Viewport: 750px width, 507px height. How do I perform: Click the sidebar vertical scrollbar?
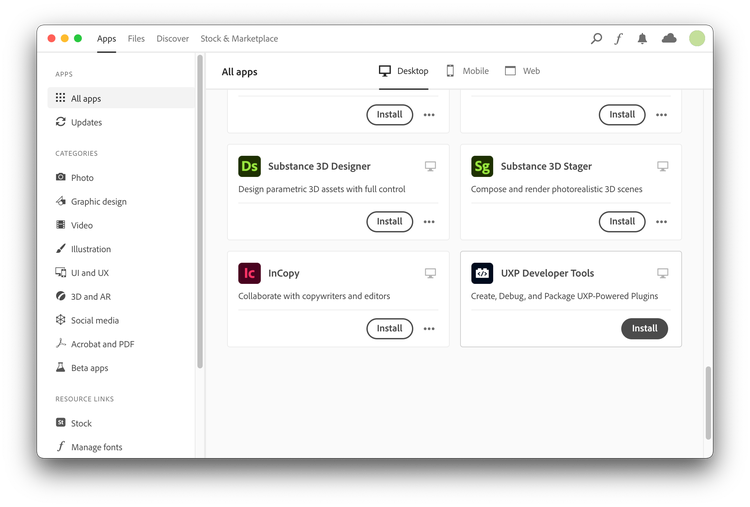pos(200,211)
